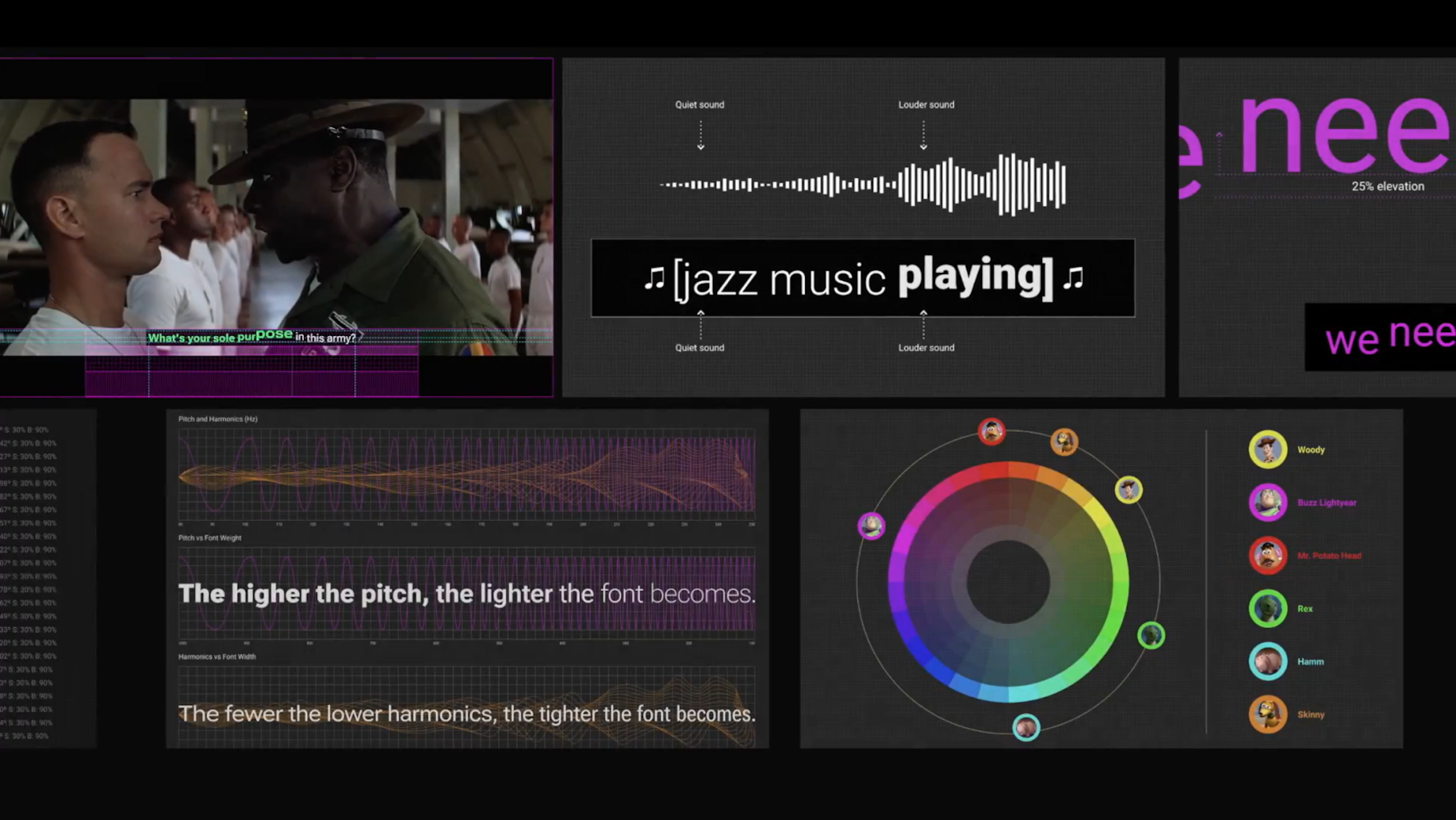Image resolution: width=1456 pixels, height=820 pixels.
Task: Click the cyan marker below the color wheel
Action: [1025, 727]
